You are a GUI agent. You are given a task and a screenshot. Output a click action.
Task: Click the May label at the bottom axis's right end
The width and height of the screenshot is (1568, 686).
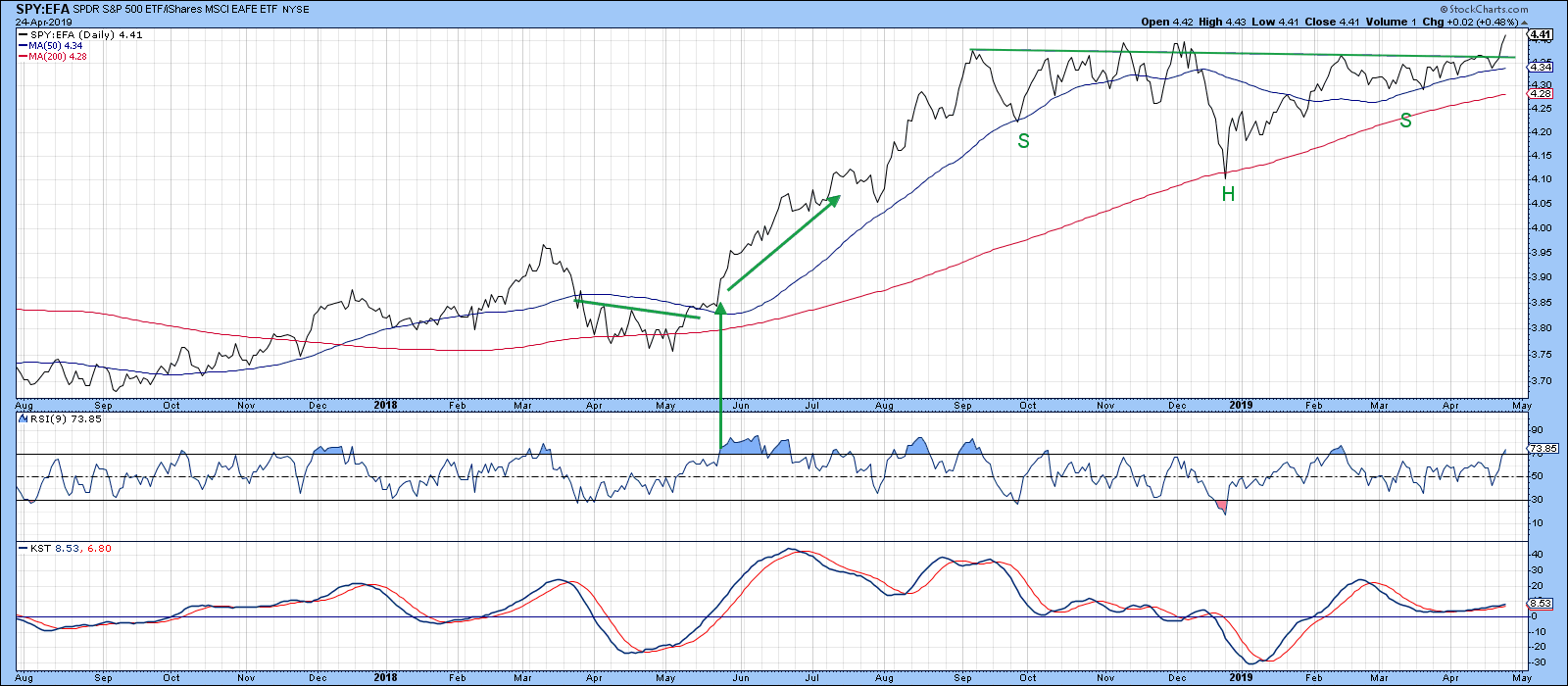click(x=1521, y=677)
